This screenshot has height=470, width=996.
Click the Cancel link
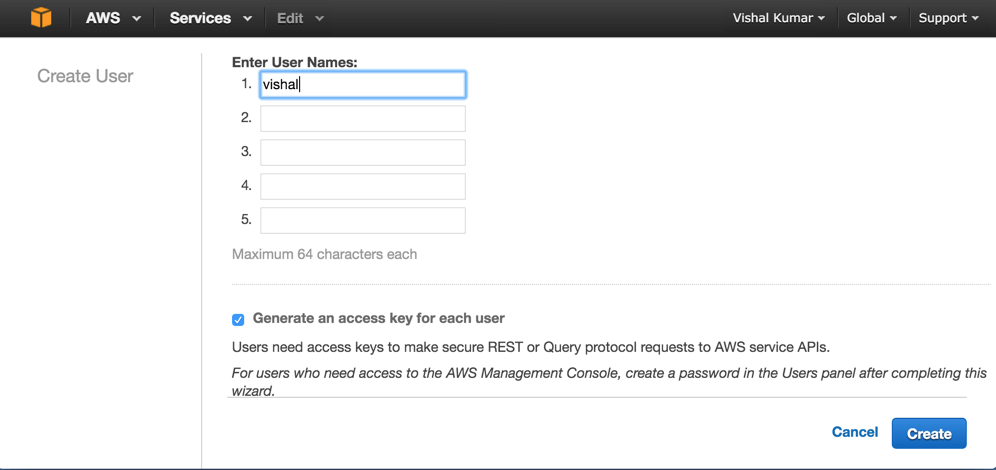point(855,433)
